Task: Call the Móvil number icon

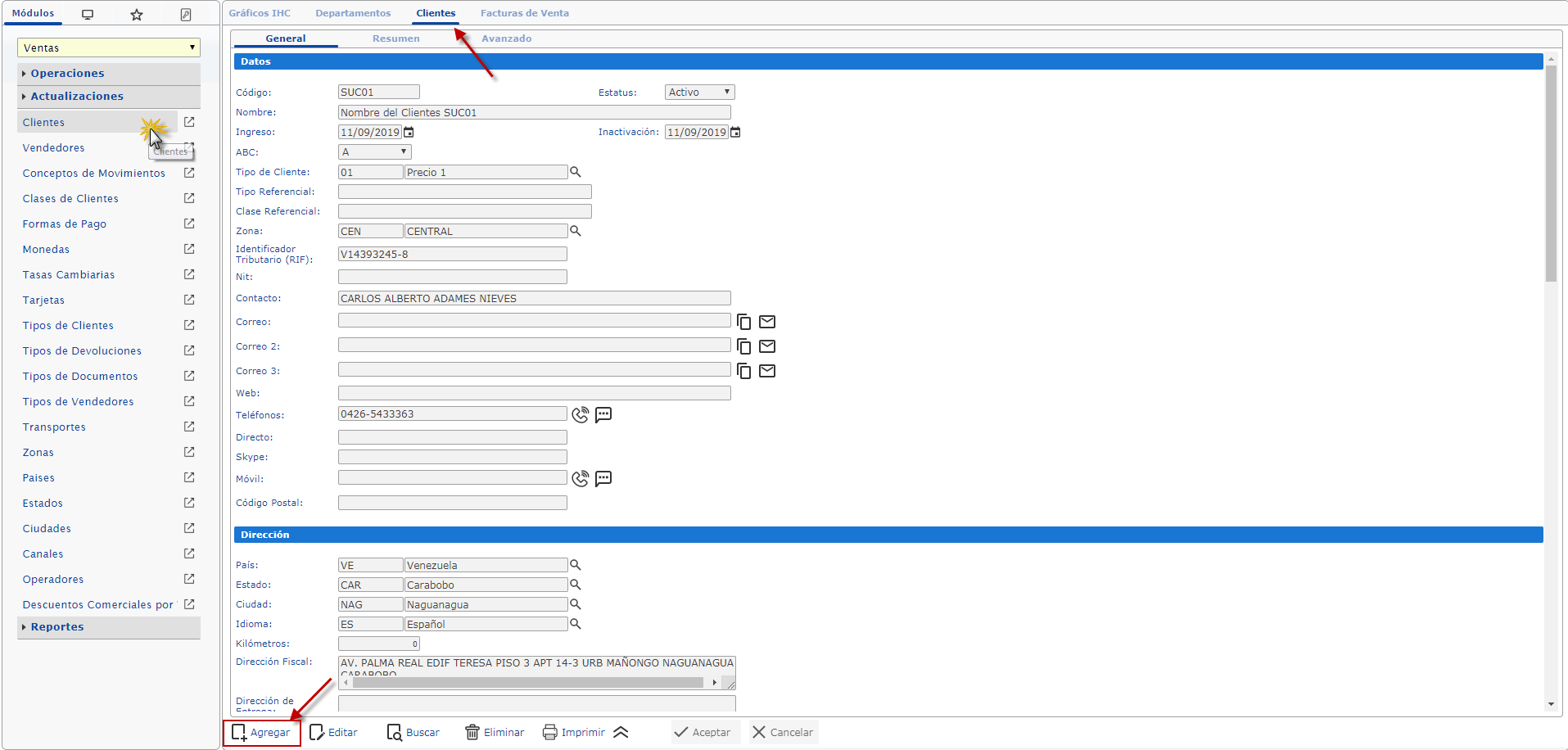Action: point(581,478)
